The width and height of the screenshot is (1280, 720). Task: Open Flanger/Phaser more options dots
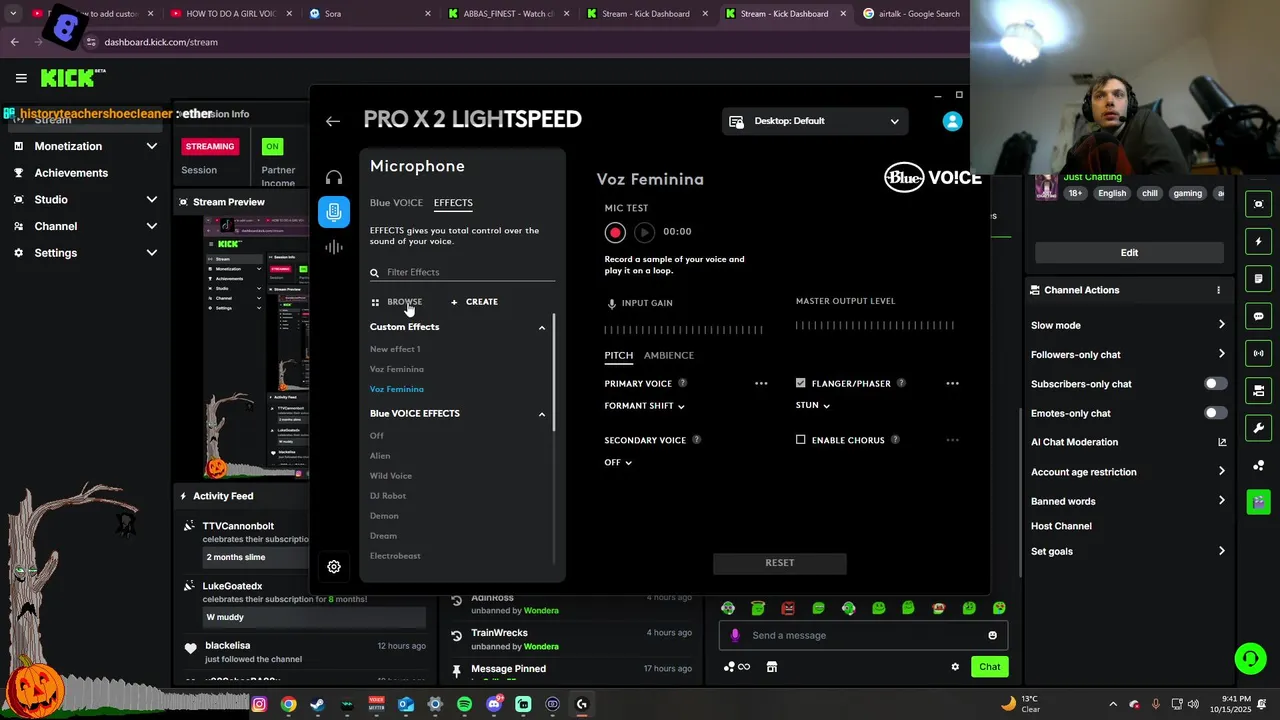pyautogui.click(x=952, y=383)
